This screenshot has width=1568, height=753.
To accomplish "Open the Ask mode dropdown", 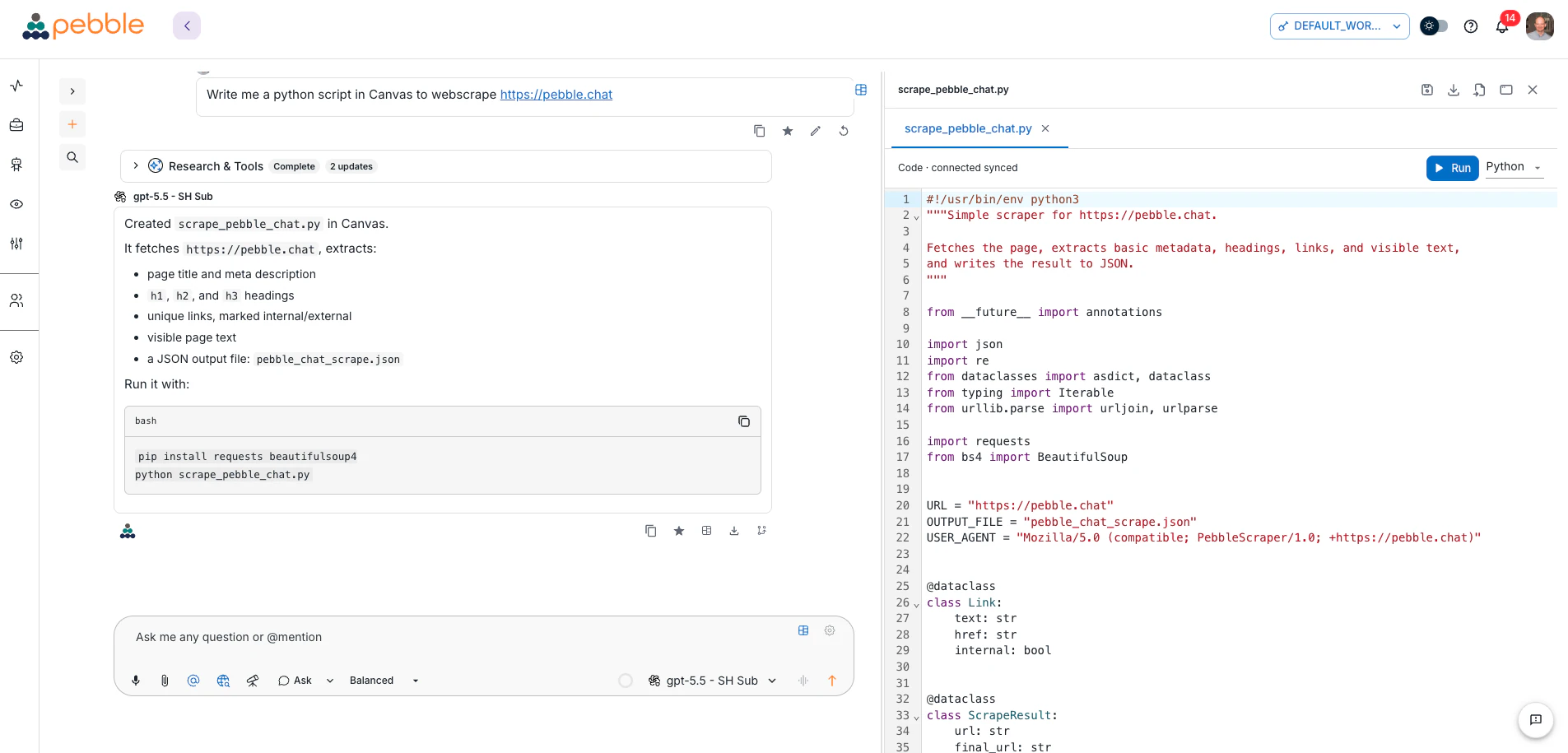I will point(306,681).
